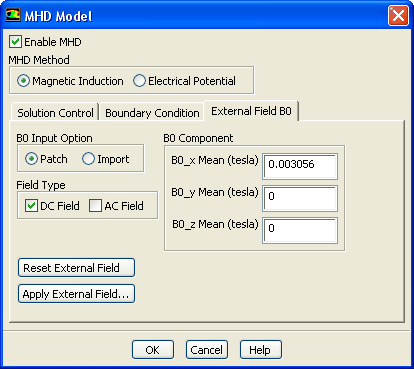Click the Field Type label
This screenshot has height=369, width=414.
click(41, 185)
